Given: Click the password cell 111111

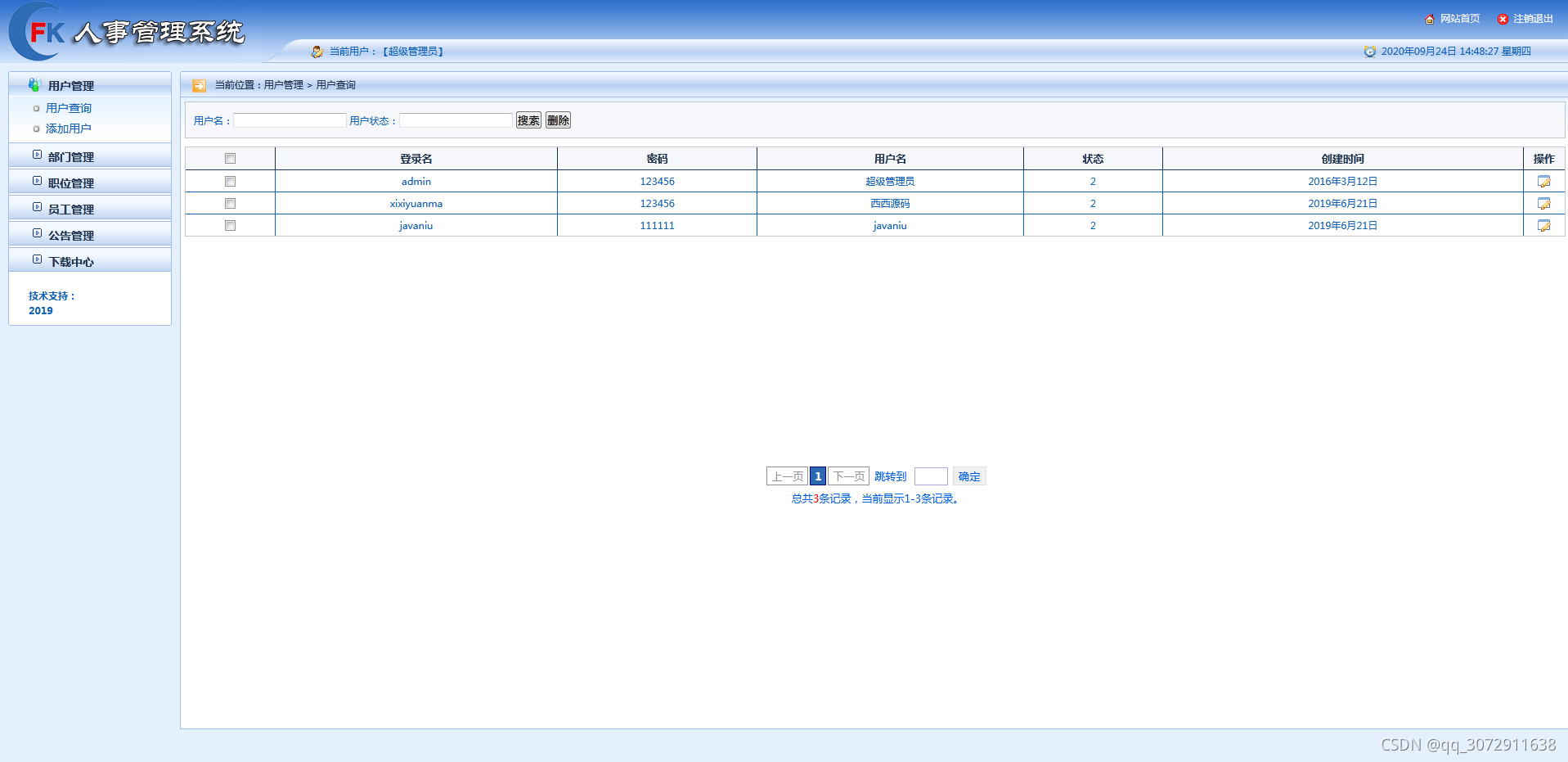Looking at the screenshot, I should point(657,225).
